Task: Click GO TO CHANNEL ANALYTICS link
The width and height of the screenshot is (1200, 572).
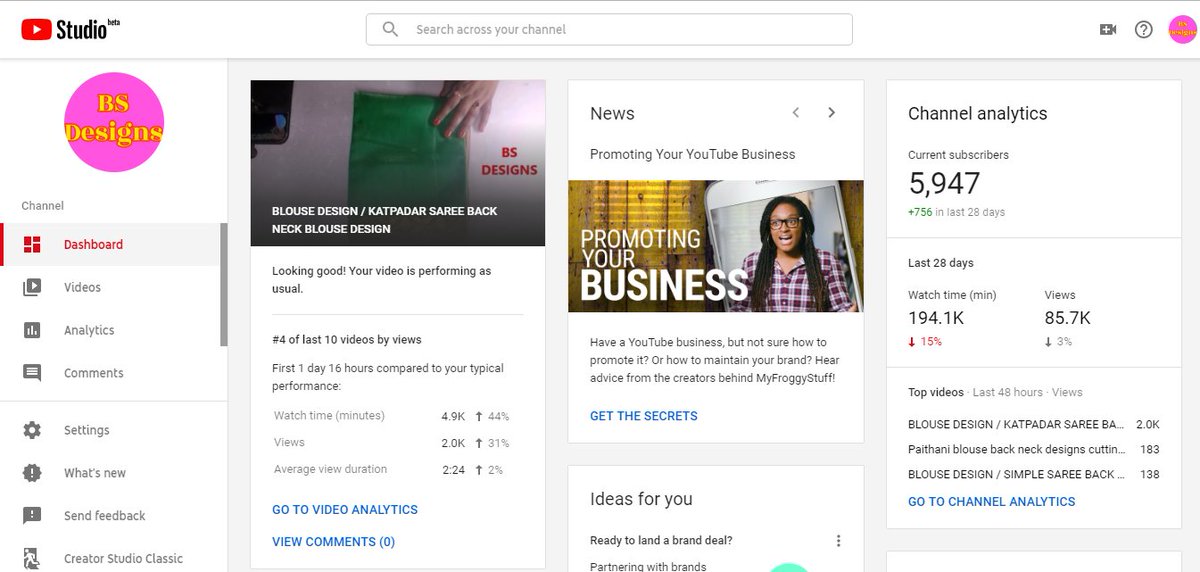Action: coord(992,502)
